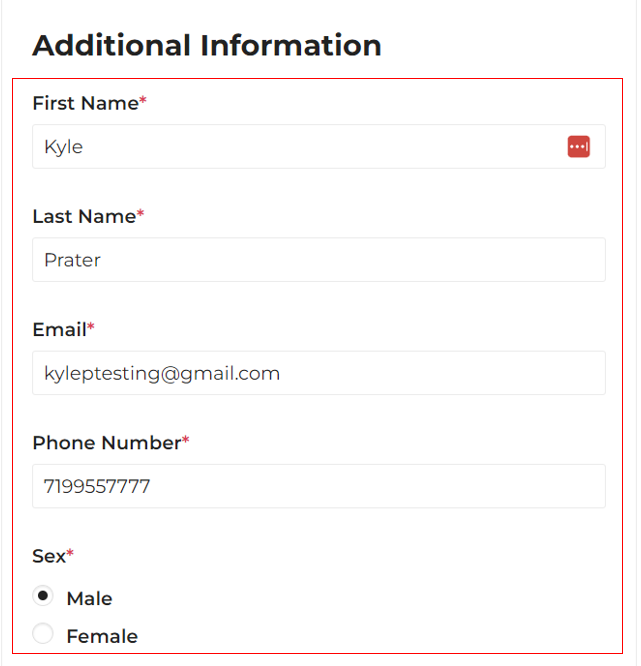The image size is (641, 666).
Task: Click the required asterisk next to Last Name
Action: coord(141,214)
